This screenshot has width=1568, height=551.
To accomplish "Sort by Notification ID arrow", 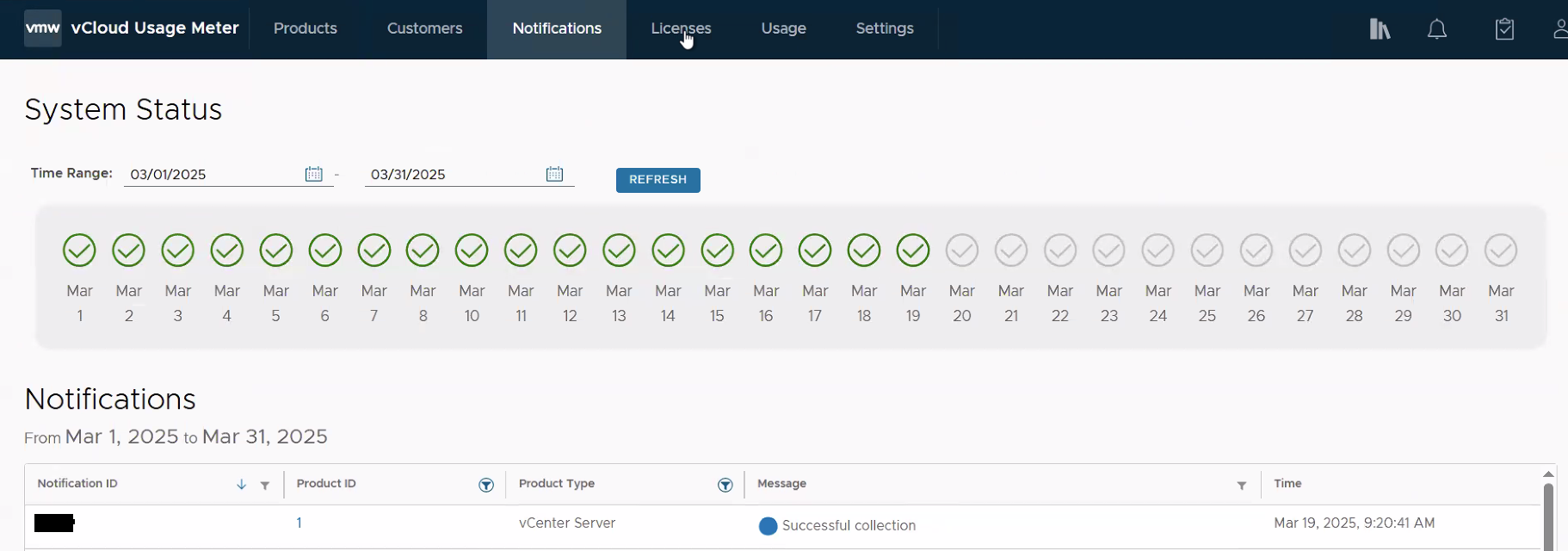I will (x=241, y=485).
